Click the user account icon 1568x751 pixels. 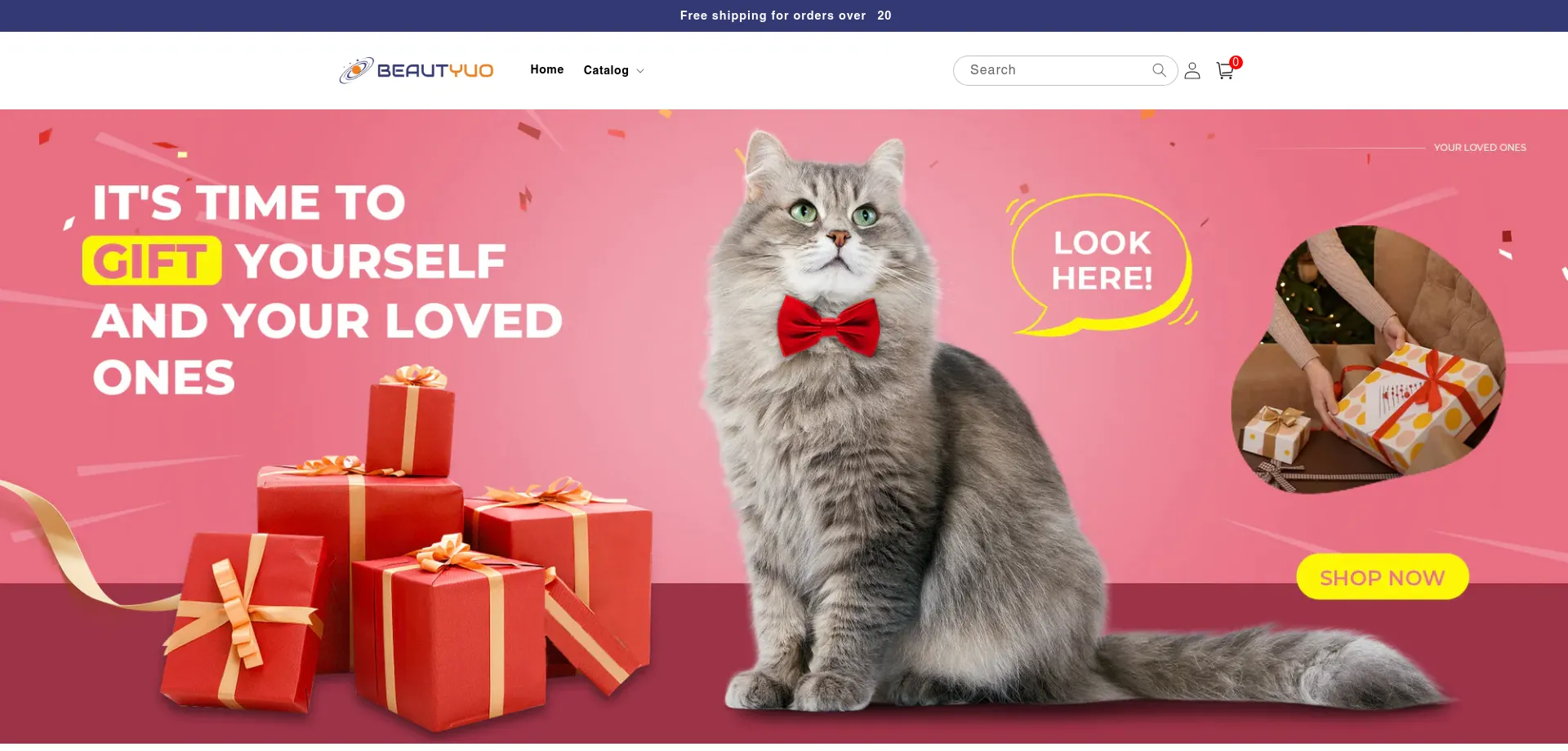[1192, 71]
